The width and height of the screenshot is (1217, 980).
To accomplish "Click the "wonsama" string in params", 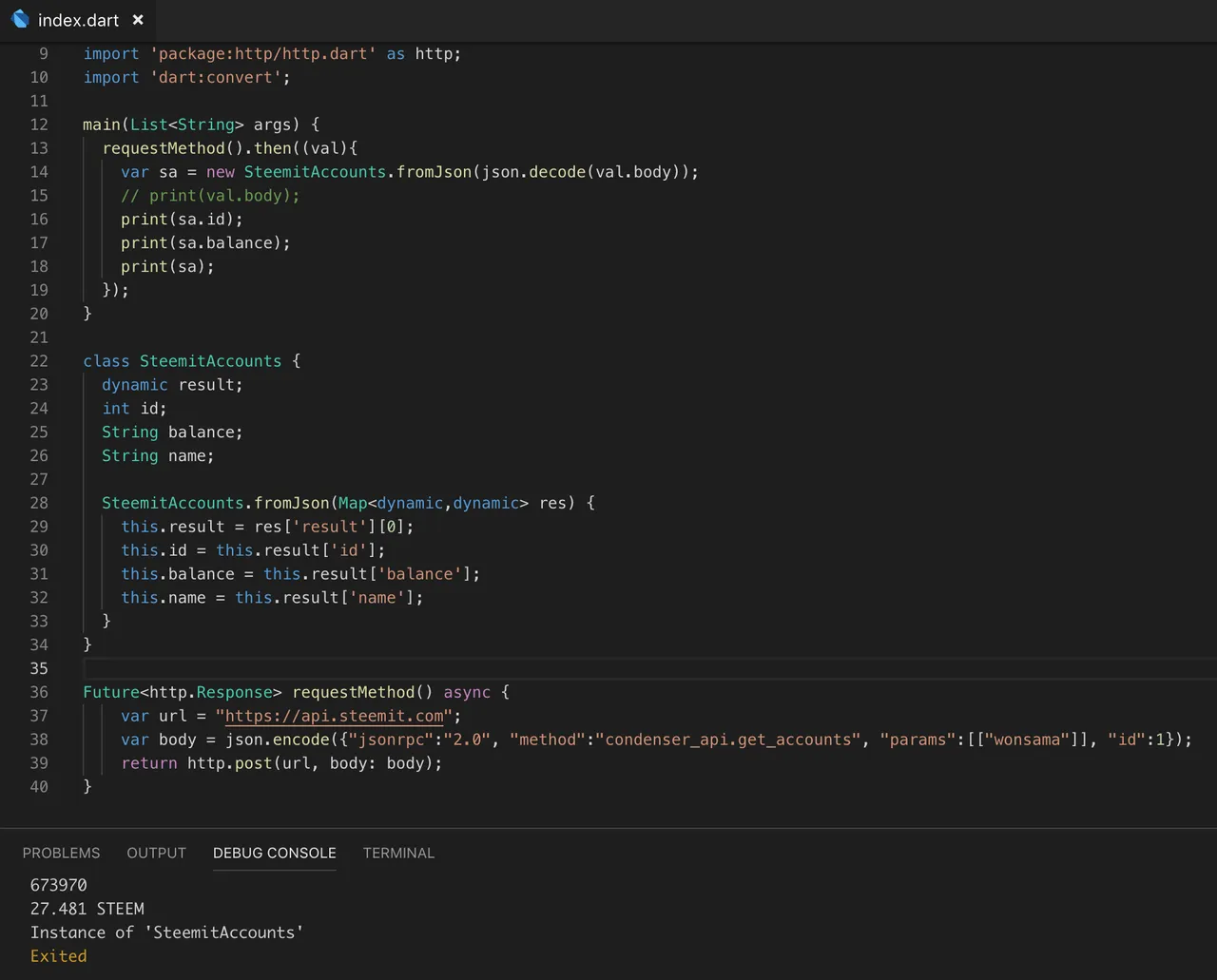I will click(1032, 740).
